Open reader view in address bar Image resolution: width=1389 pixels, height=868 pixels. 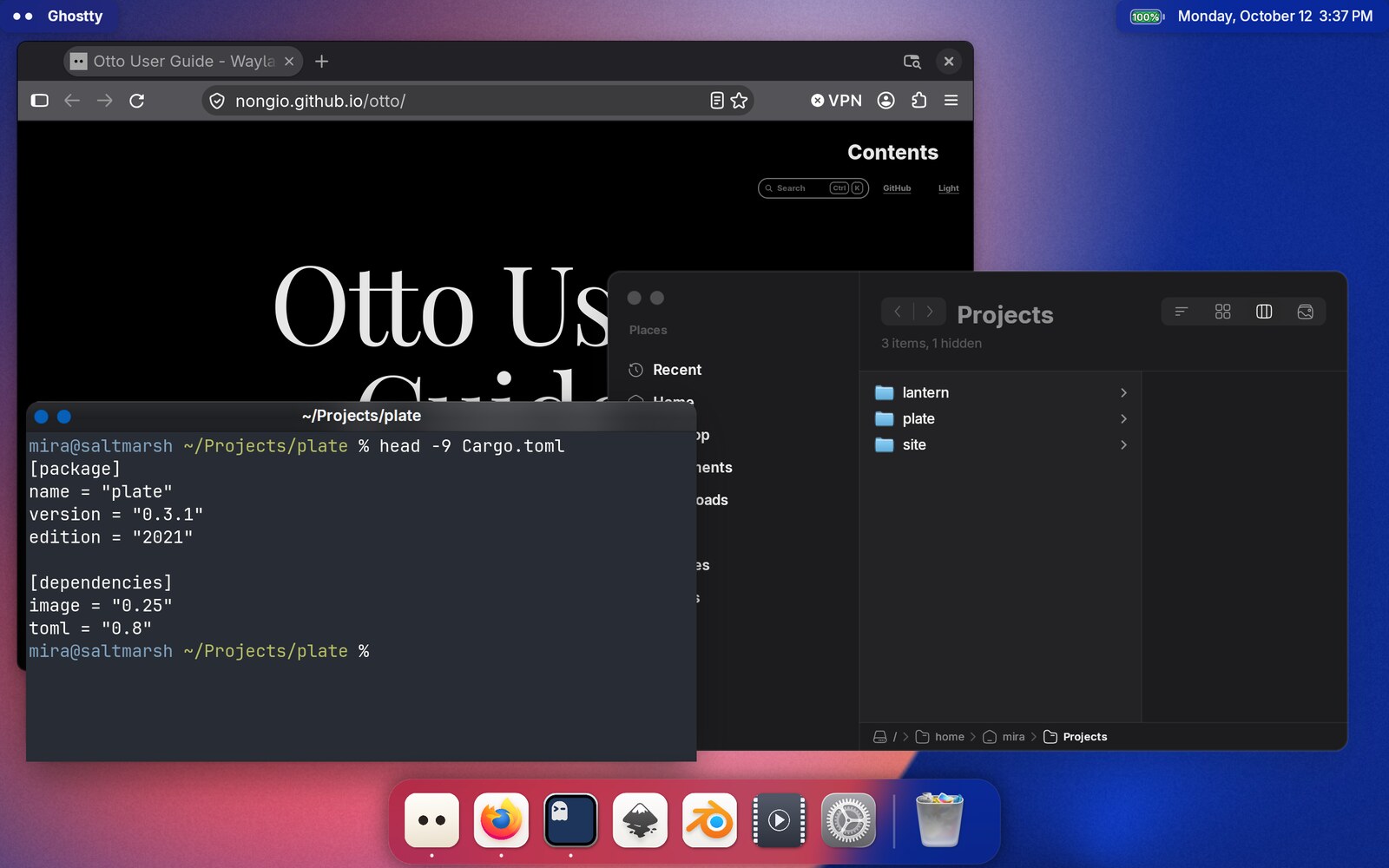pyautogui.click(x=716, y=101)
